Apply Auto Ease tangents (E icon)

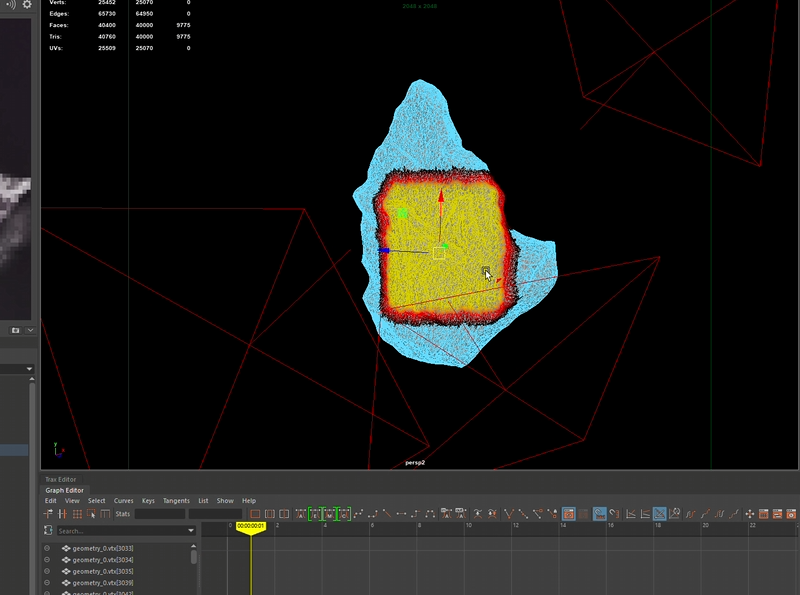(315, 514)
